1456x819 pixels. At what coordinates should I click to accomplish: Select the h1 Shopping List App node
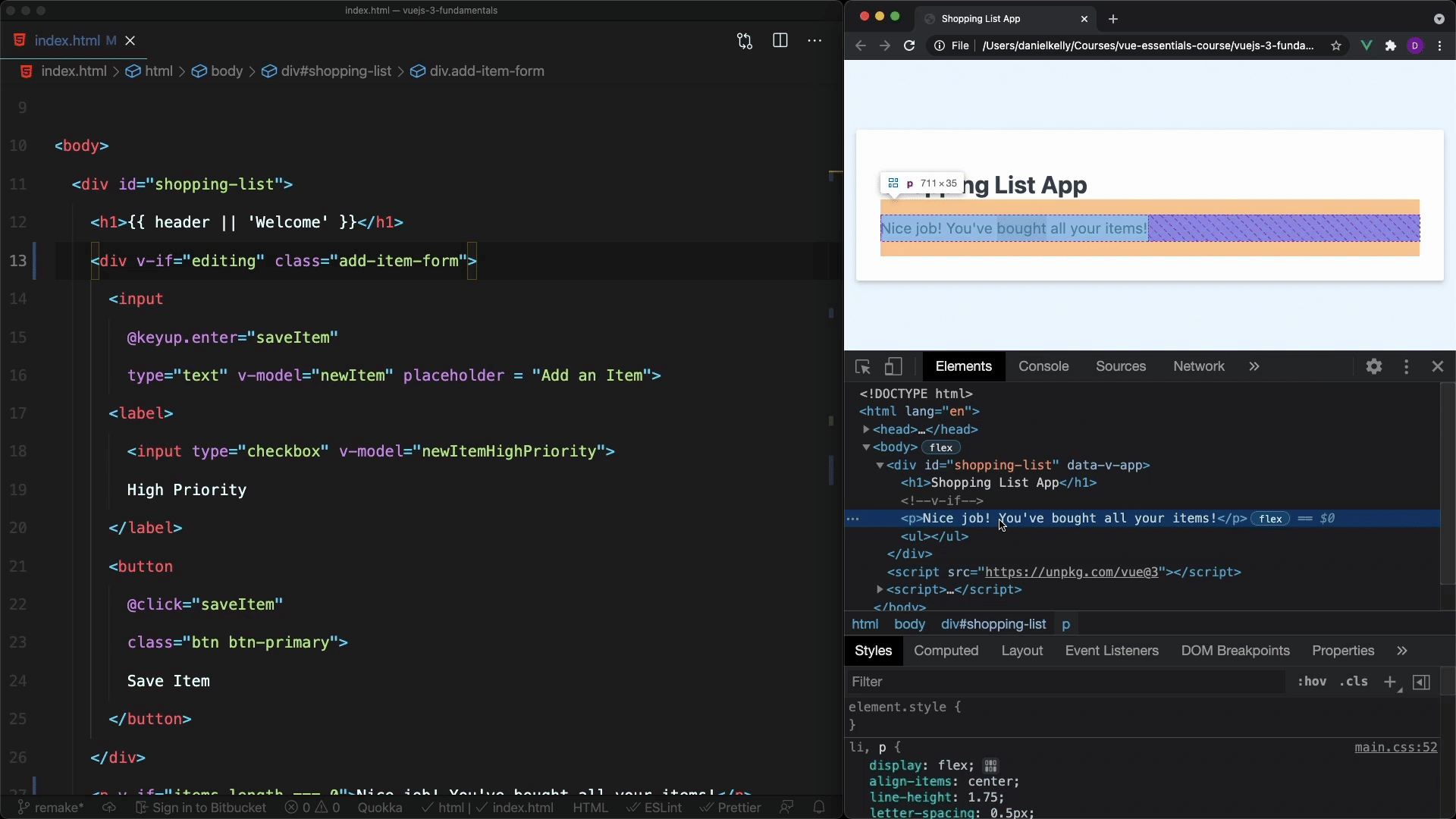pos(999,483)
